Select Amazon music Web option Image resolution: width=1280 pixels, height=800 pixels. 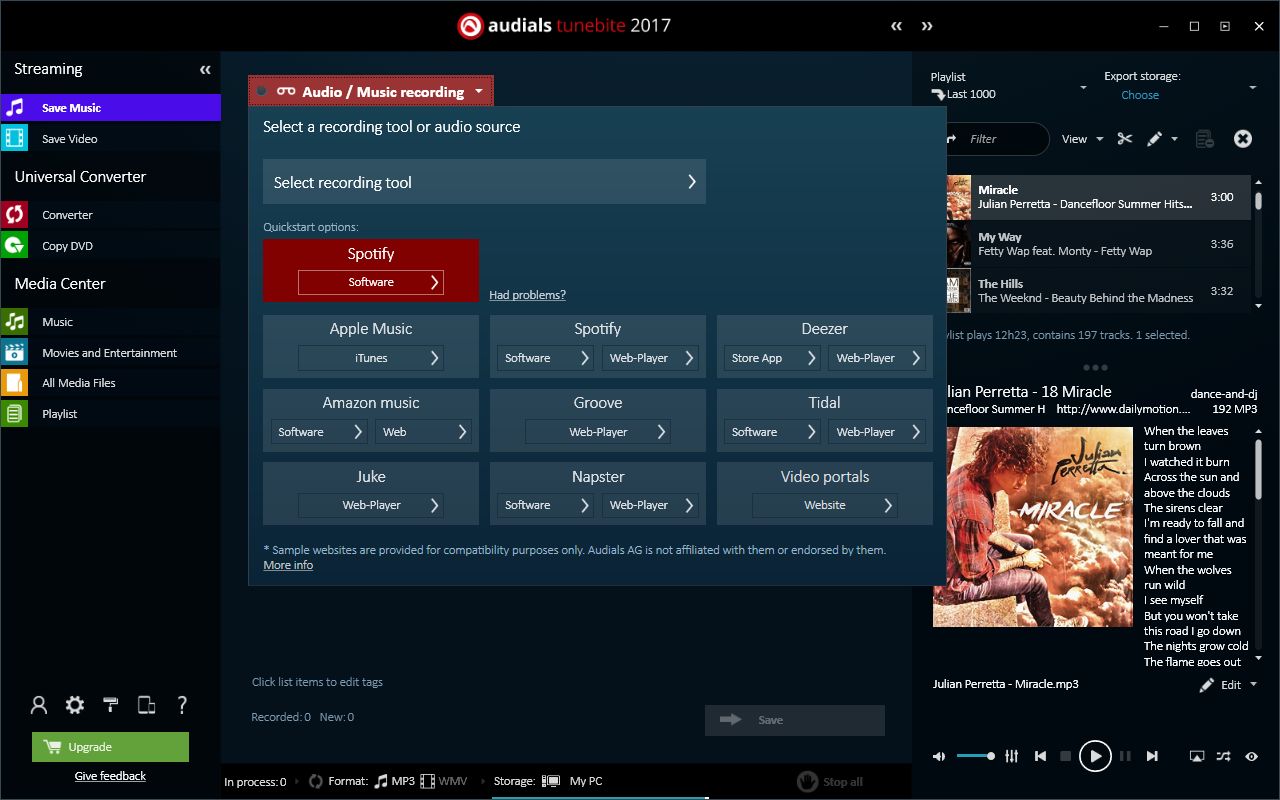pos(422,432)
